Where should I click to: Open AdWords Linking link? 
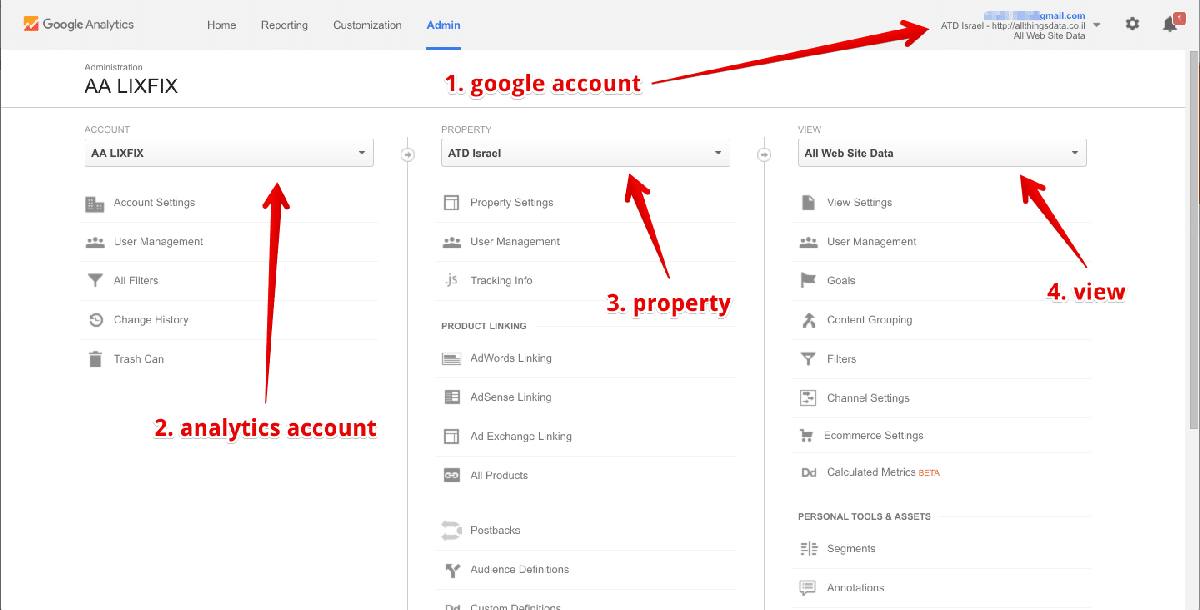511,358
